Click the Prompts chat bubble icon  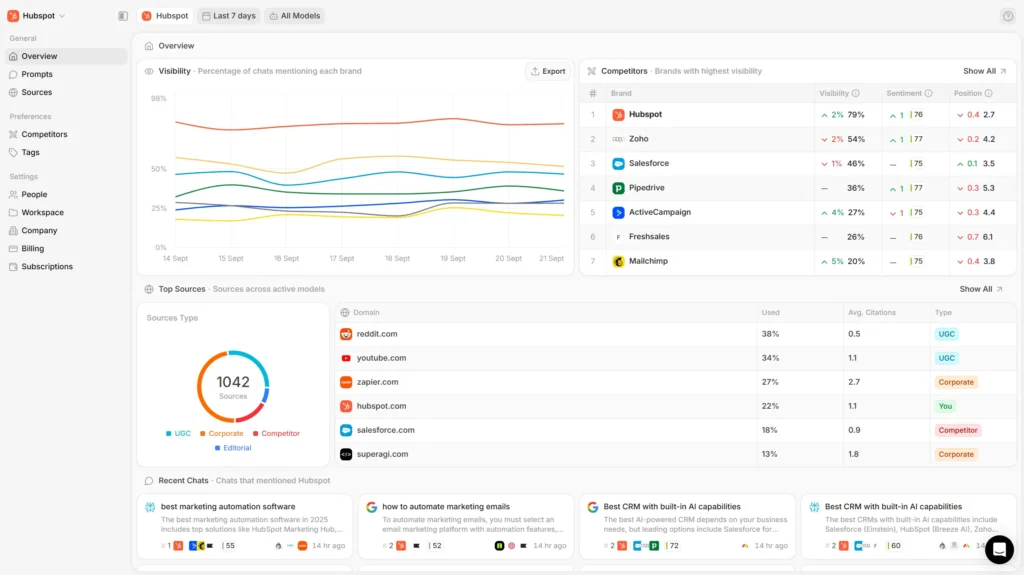coord(13,74)
